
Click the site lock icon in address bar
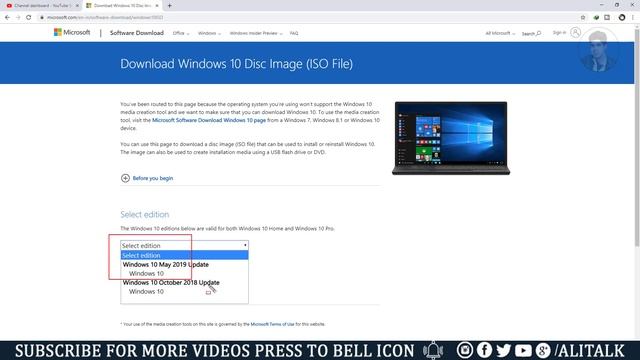[42, 18]
